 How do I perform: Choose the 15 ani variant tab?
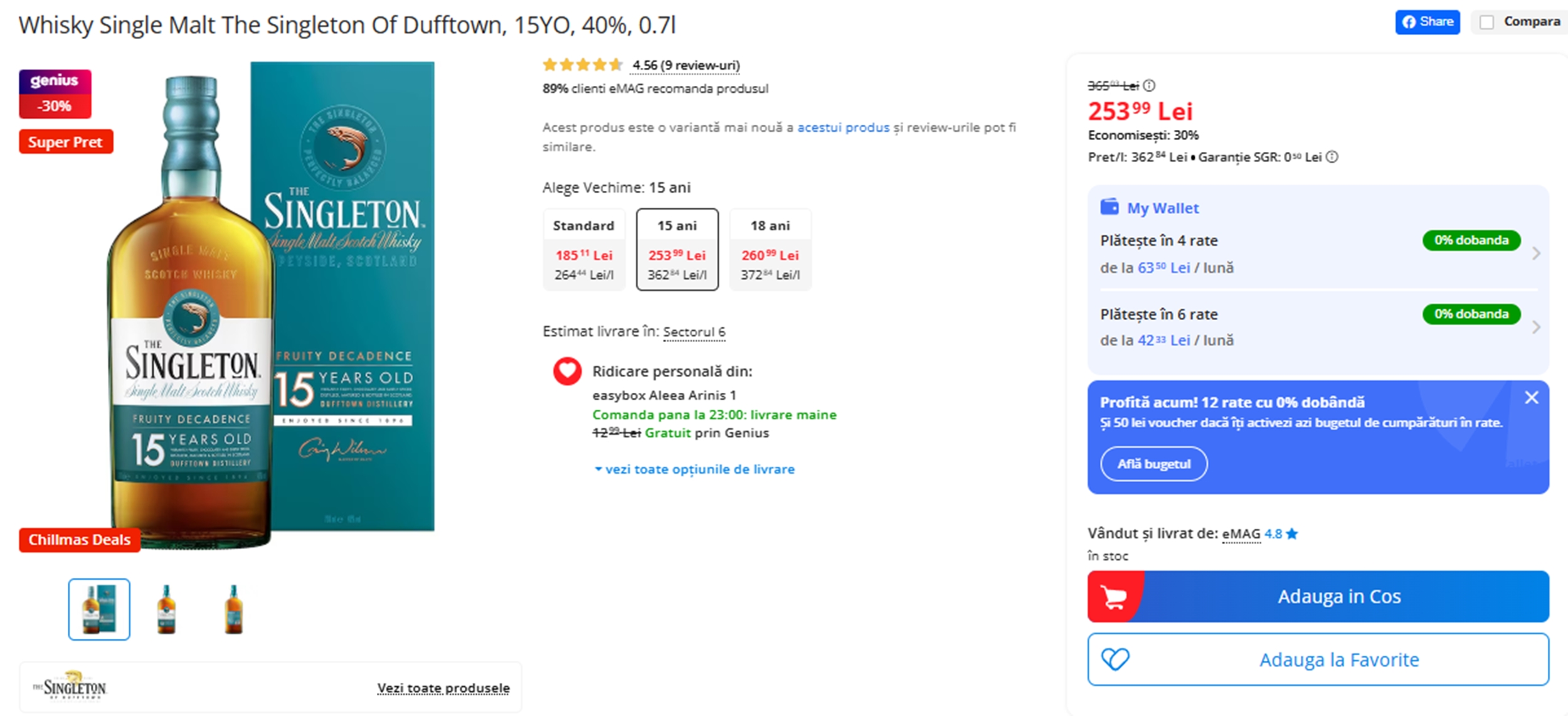click(677, 249)
